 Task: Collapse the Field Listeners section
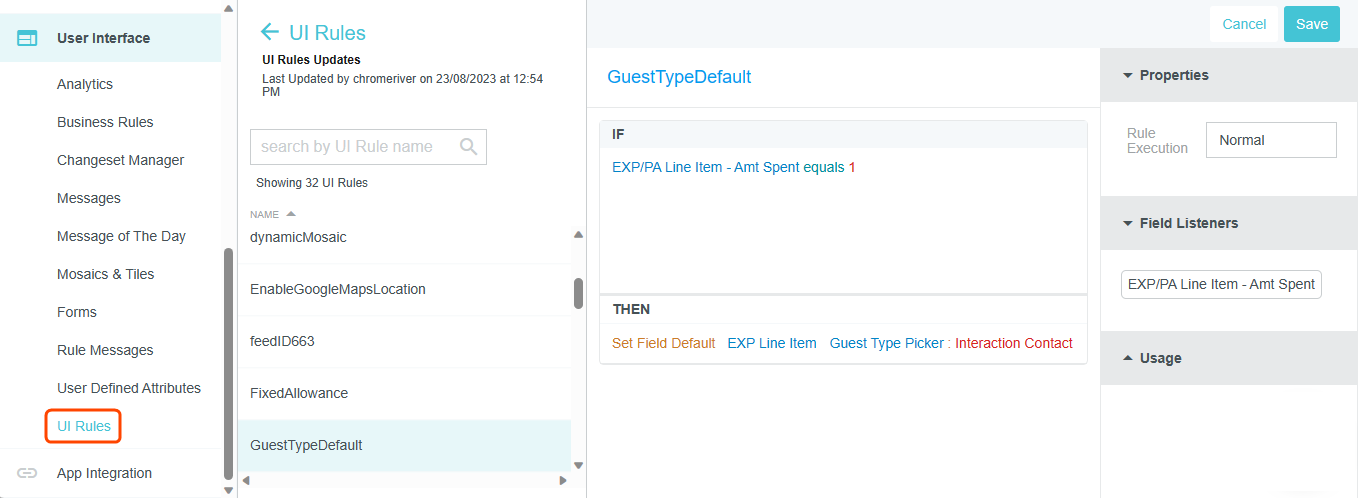click(x=1128, y=223)
